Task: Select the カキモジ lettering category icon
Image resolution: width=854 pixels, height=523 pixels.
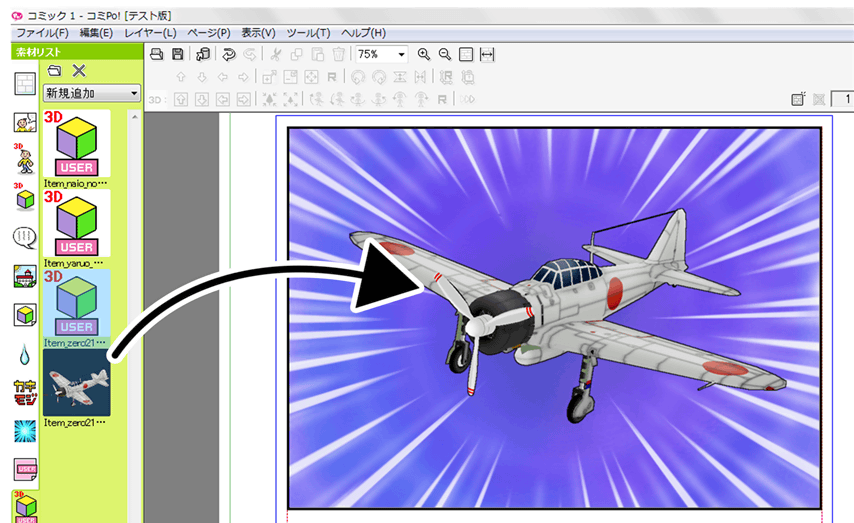Action: point(25,392)
